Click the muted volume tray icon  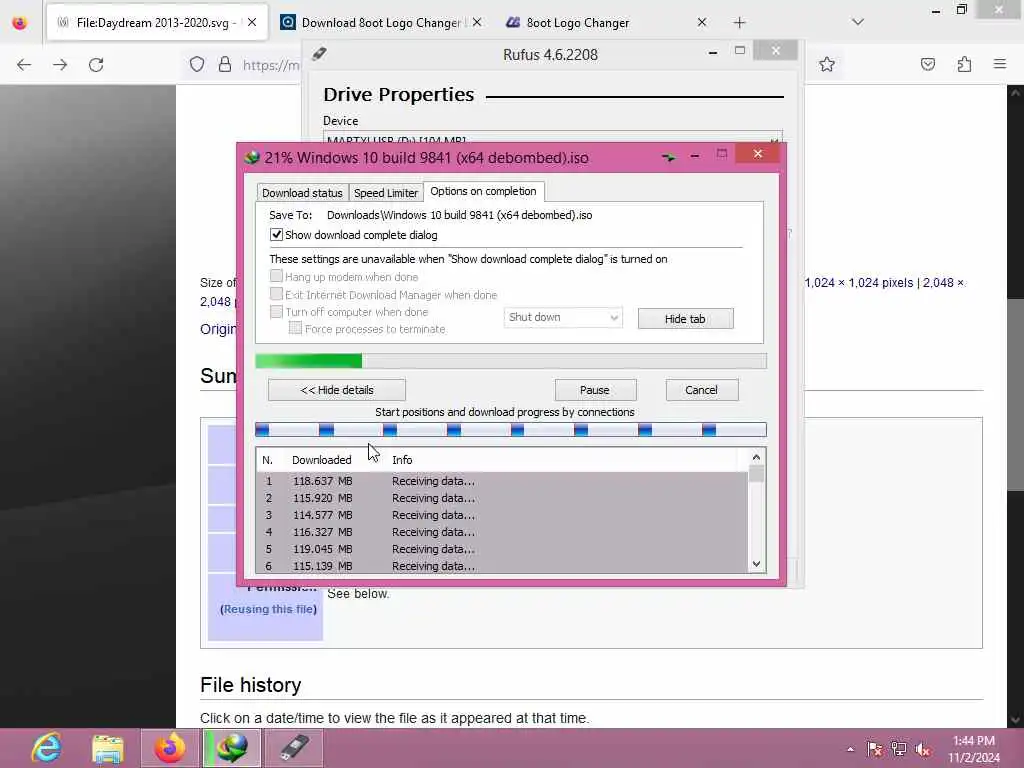pyautogui.click(x=923, y=749)
